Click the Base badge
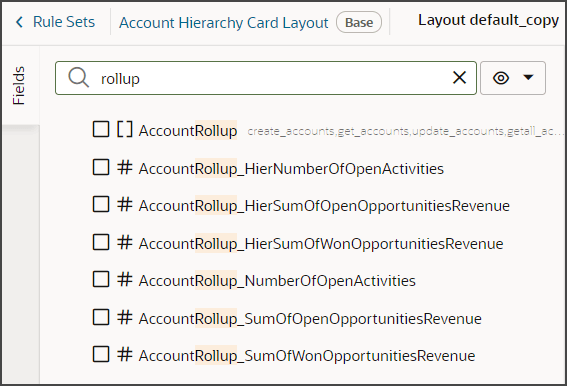The height and width of the screenshot is (386, 567). click(x=359, y=22)
